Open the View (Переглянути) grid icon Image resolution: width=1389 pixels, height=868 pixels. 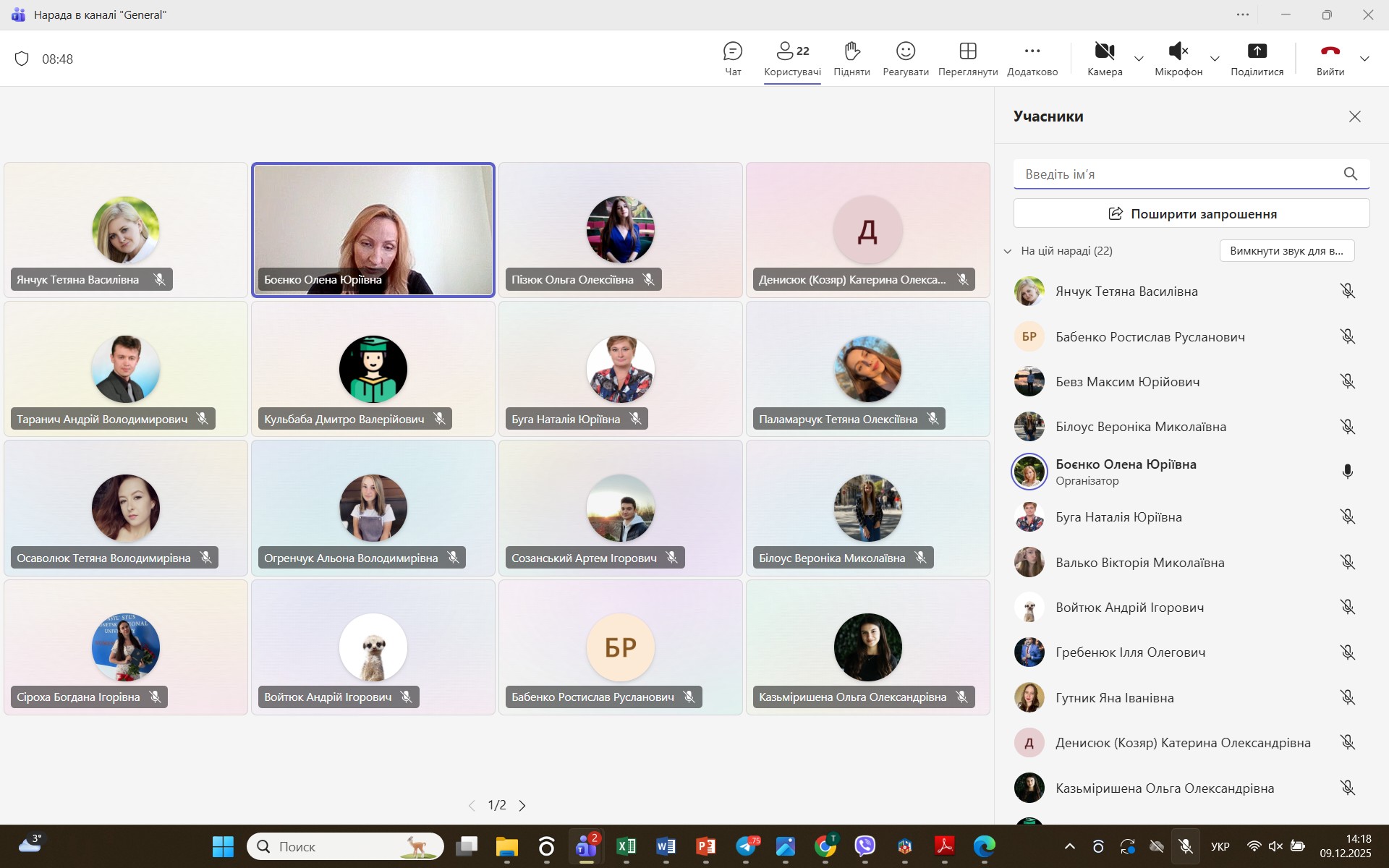[x=967, y=51]
